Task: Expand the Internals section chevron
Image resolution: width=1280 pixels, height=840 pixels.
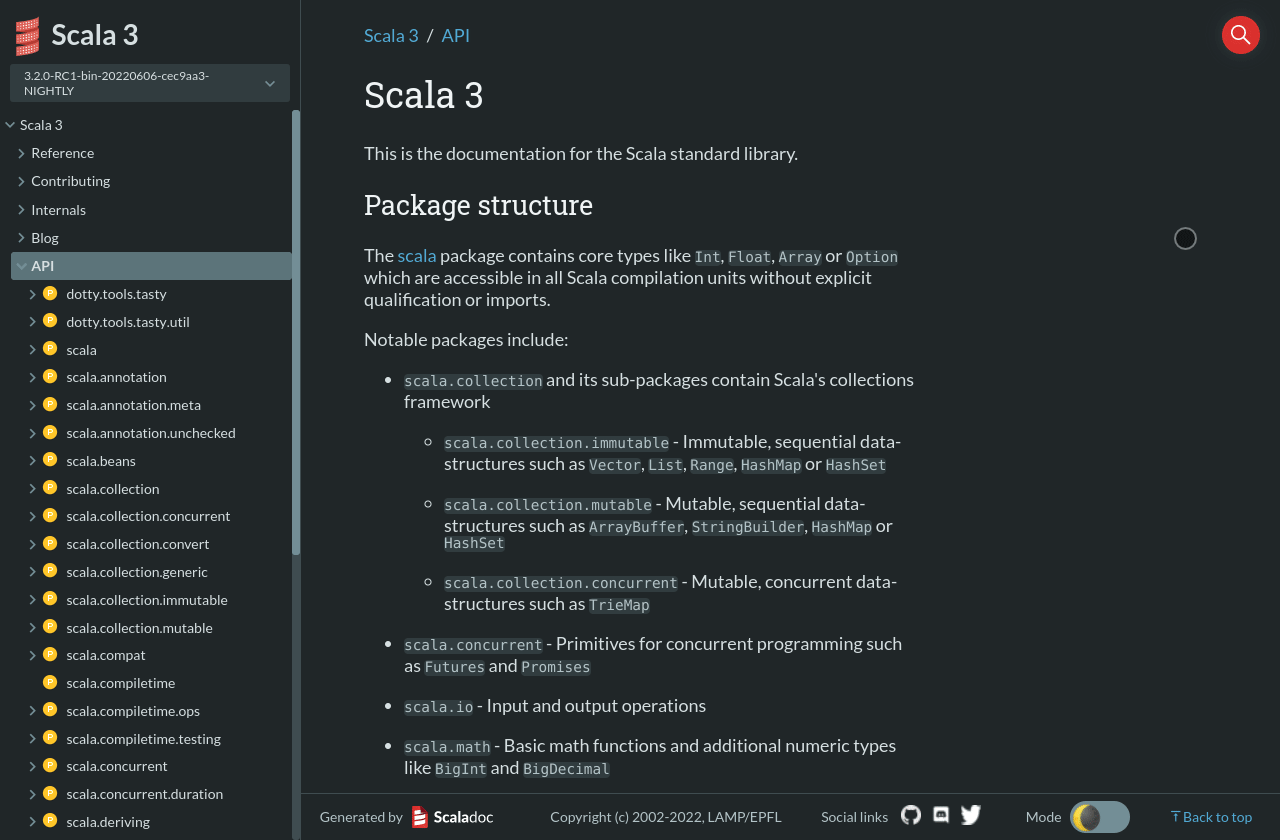Action: [21, 210]
